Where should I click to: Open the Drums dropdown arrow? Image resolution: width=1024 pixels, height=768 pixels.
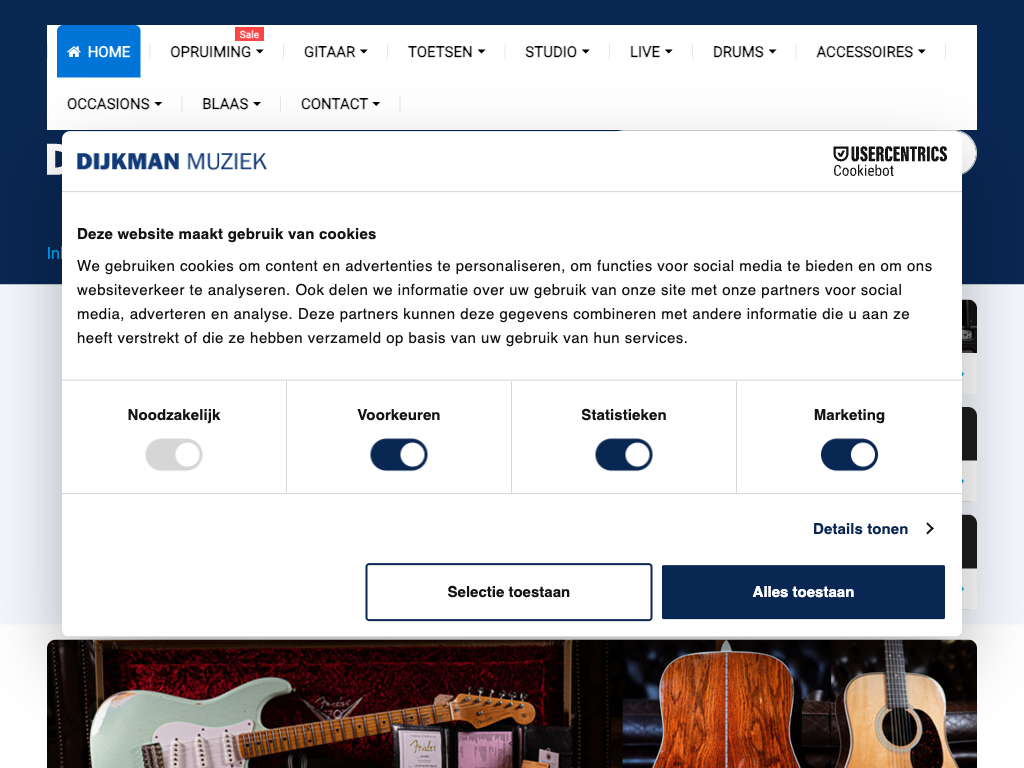773,52
